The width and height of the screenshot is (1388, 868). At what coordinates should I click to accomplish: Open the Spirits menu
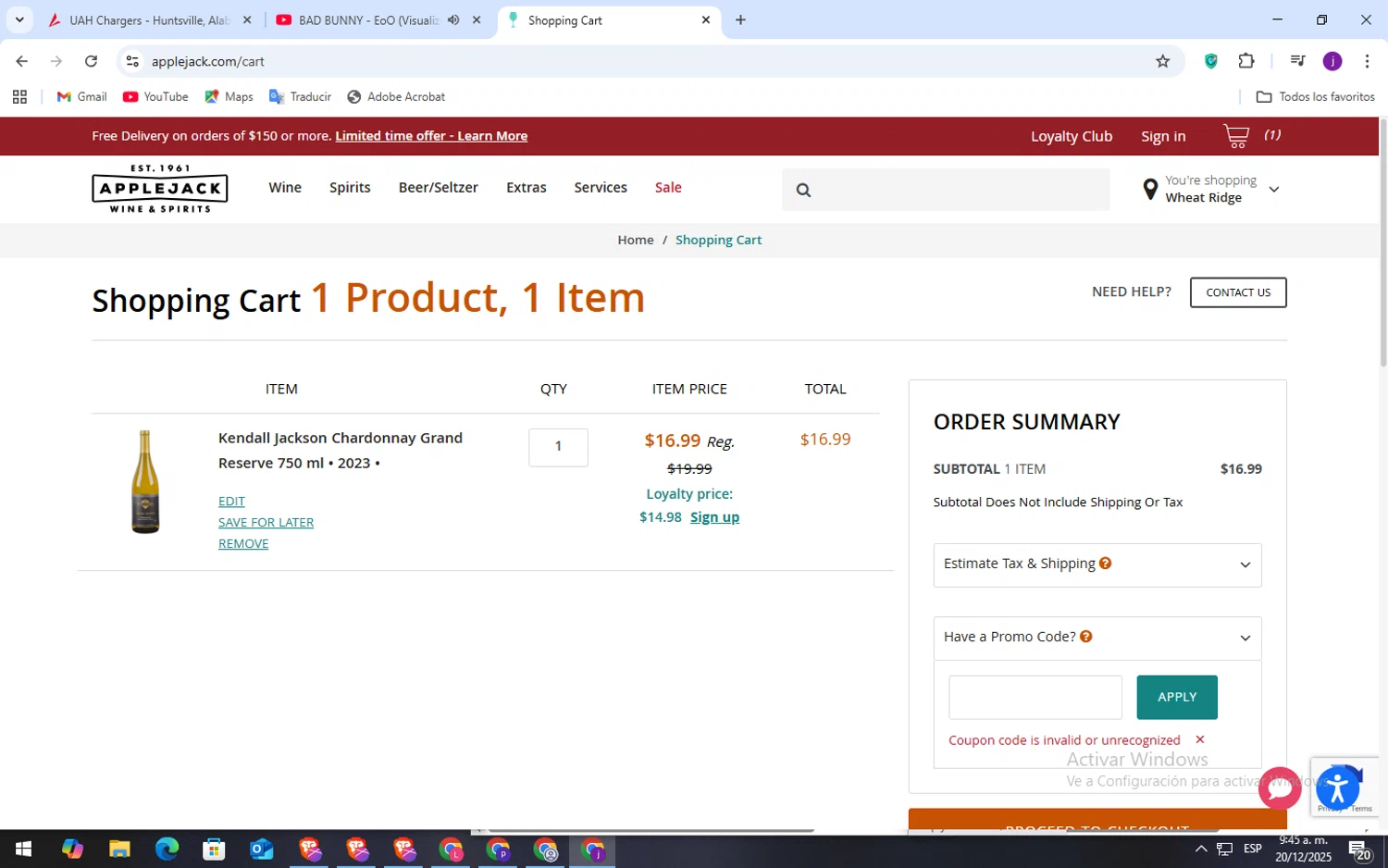point(350,187)
